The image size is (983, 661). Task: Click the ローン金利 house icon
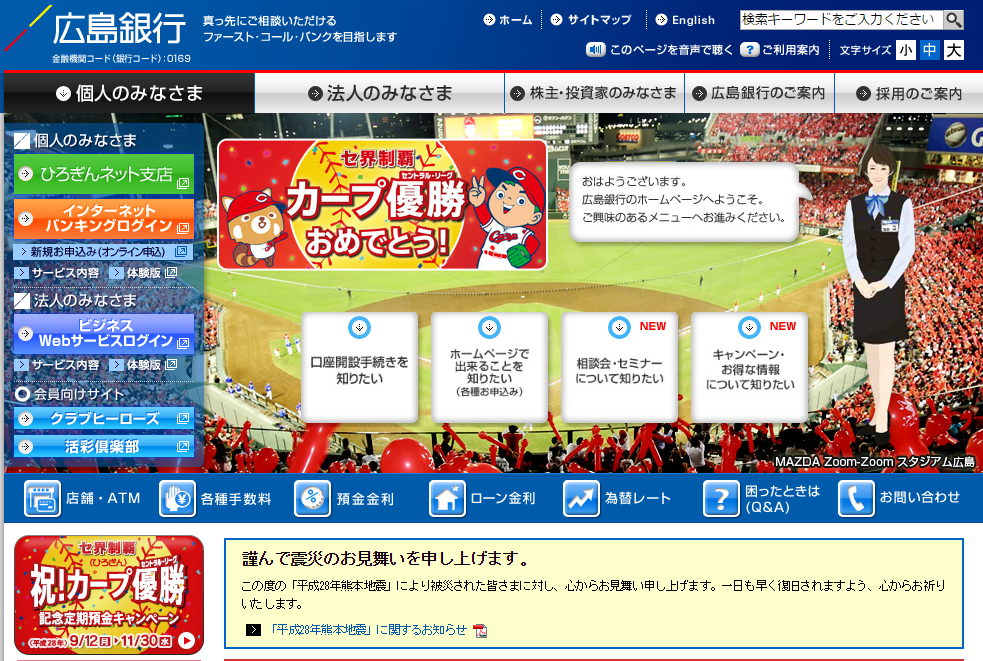coord(447,499)
